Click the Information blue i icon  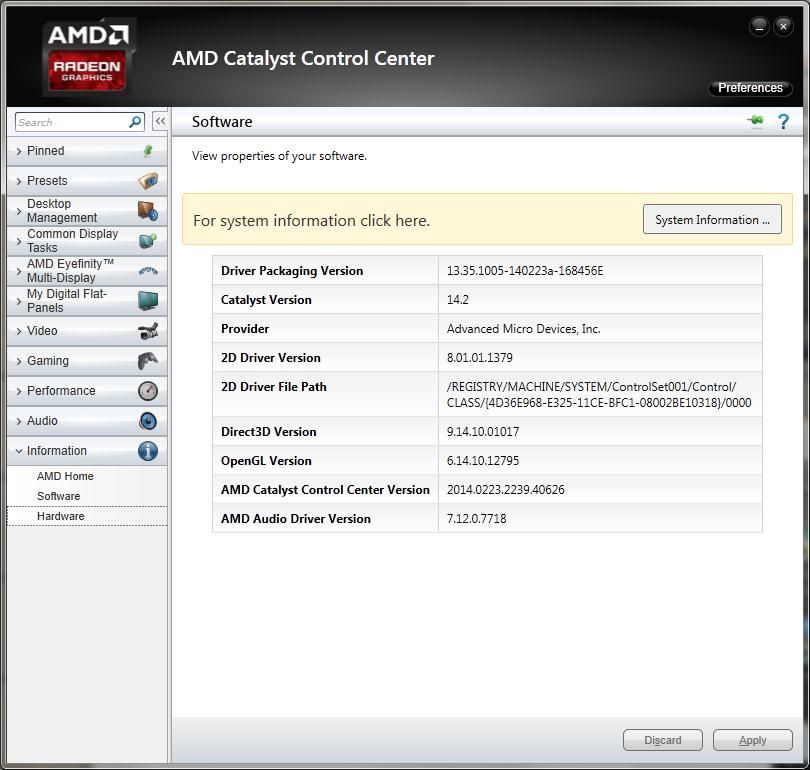tap(148, 451)
